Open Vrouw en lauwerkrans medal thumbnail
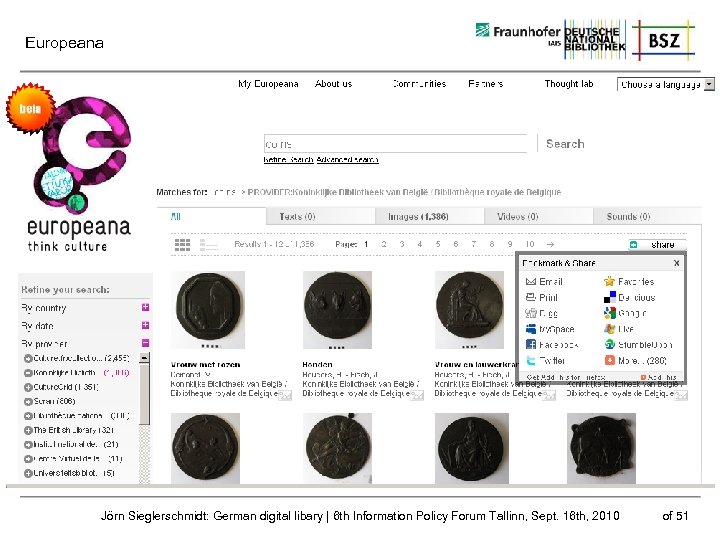The height and width of the screenshot is (540, 720). [469, 310]
